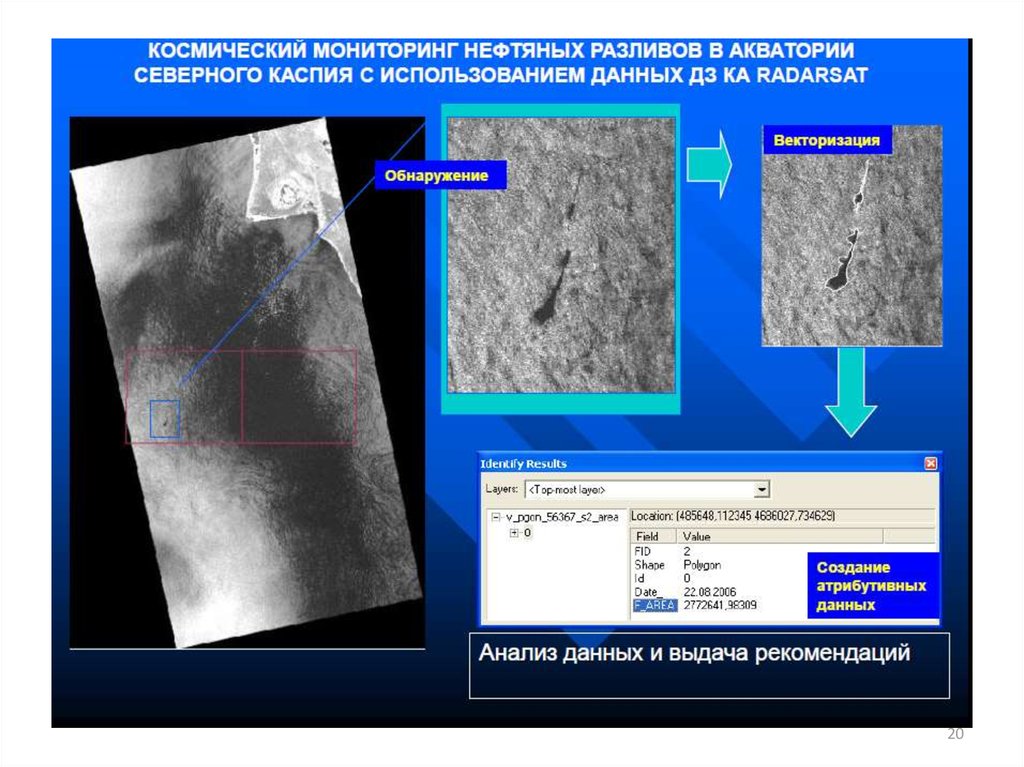Viewport: 1024px width, 767px height.
Task: Select the highlighted F_AREA field row
Action: point(655,606)
